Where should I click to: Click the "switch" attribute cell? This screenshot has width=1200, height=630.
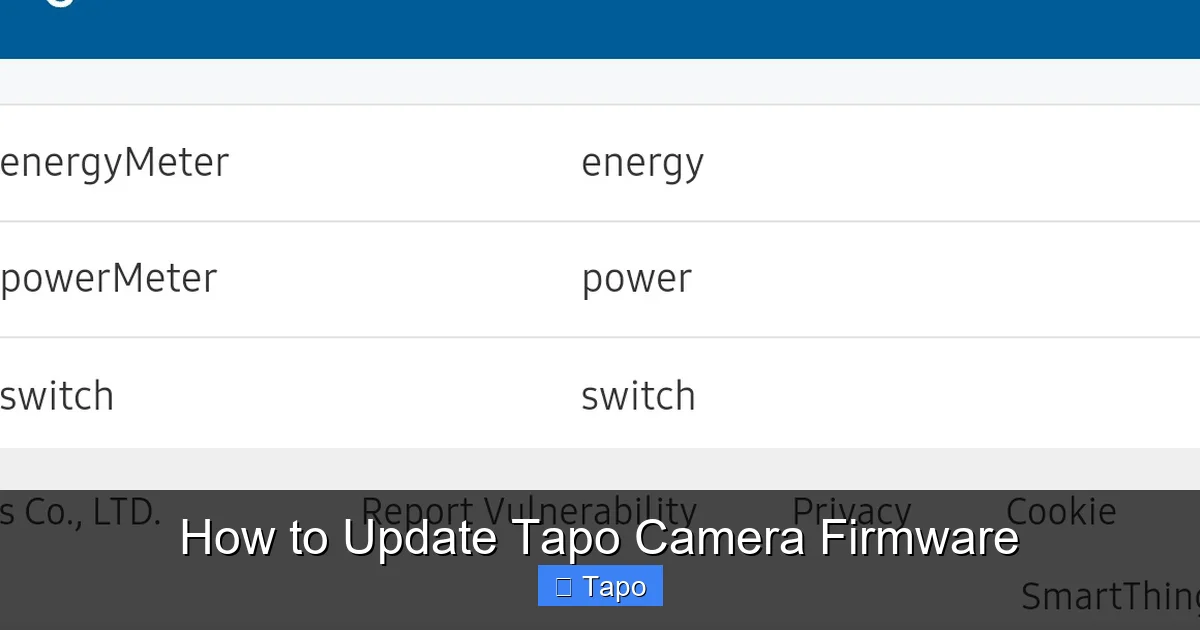click(638, 396)
